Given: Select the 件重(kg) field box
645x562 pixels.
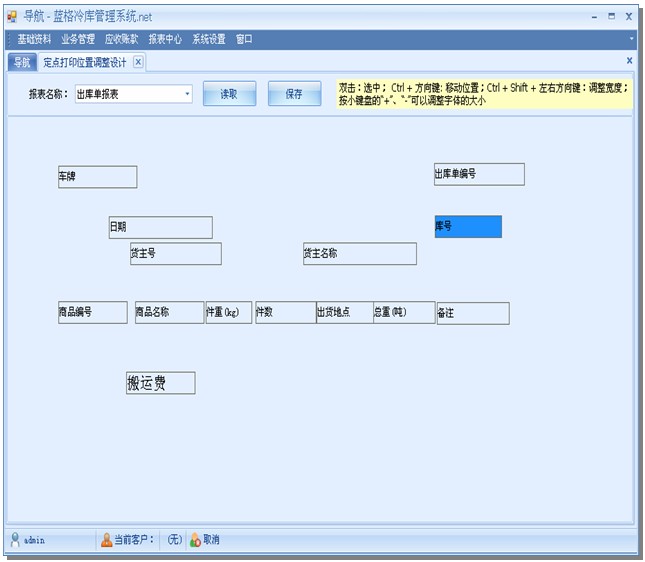Looking at the screenshot, I should (229, 312).
